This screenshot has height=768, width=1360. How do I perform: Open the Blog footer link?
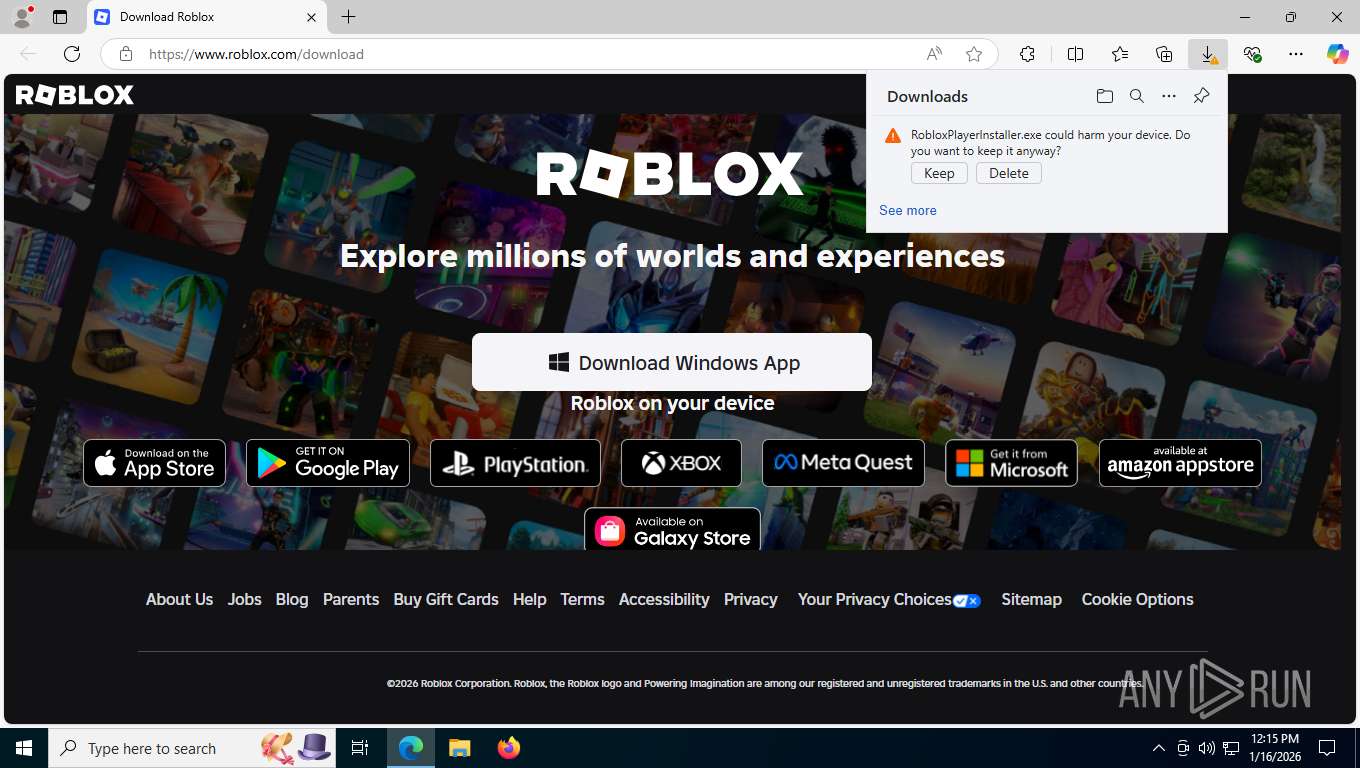(292, 599)
